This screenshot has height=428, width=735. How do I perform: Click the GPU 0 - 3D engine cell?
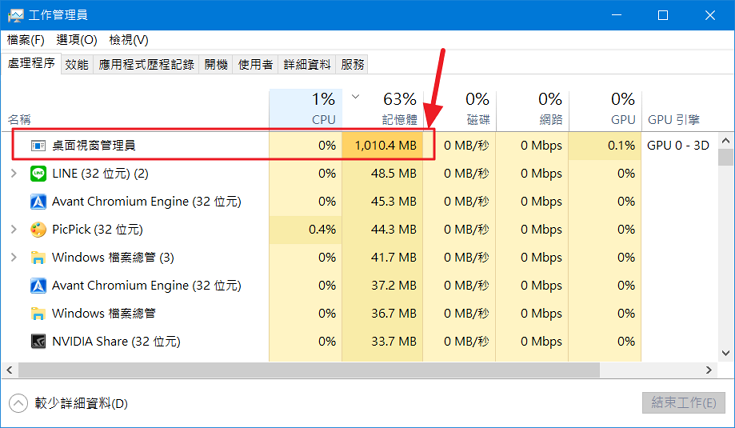pos(678,146)
